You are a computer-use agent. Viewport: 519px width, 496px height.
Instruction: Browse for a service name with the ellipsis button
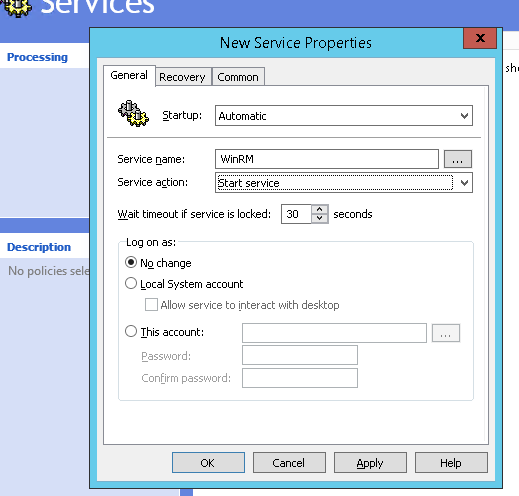[x=458, y=159]
